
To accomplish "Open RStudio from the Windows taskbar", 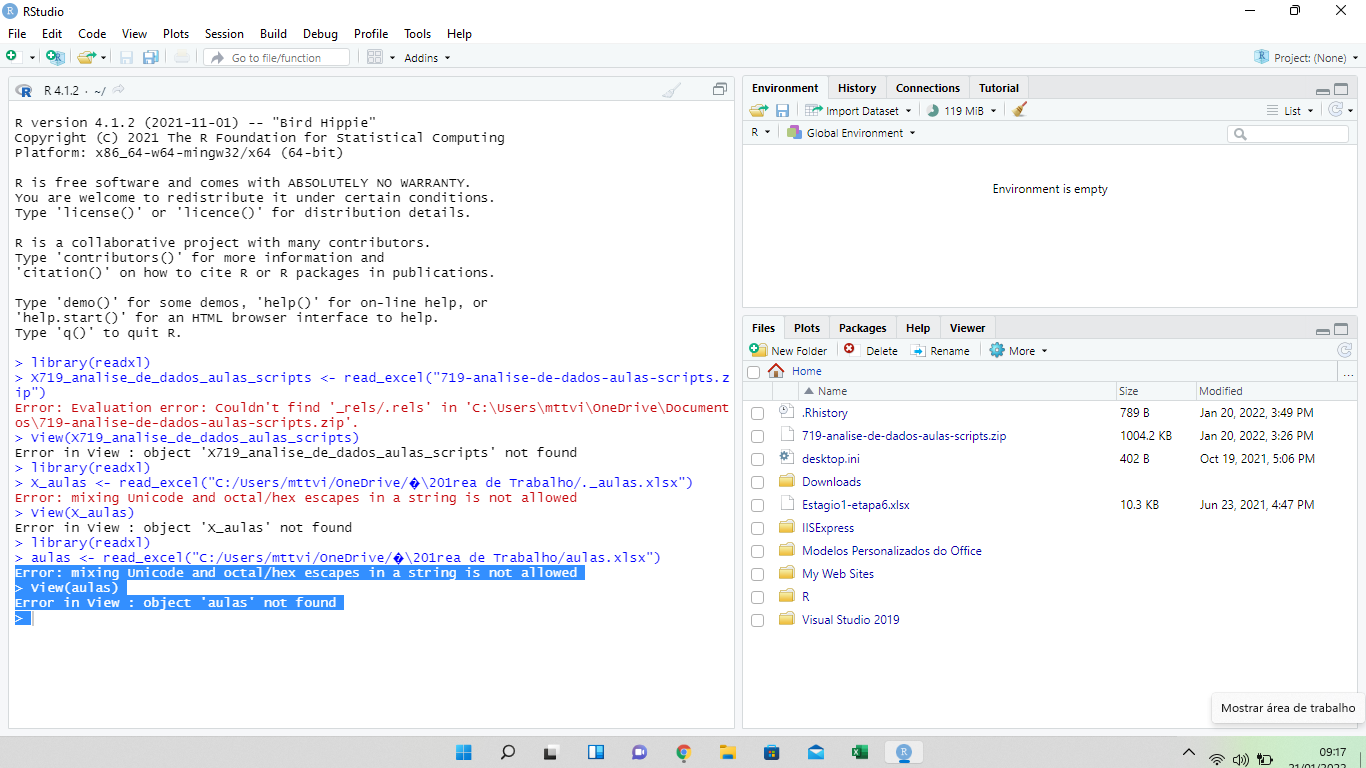I will click(904, 752).
